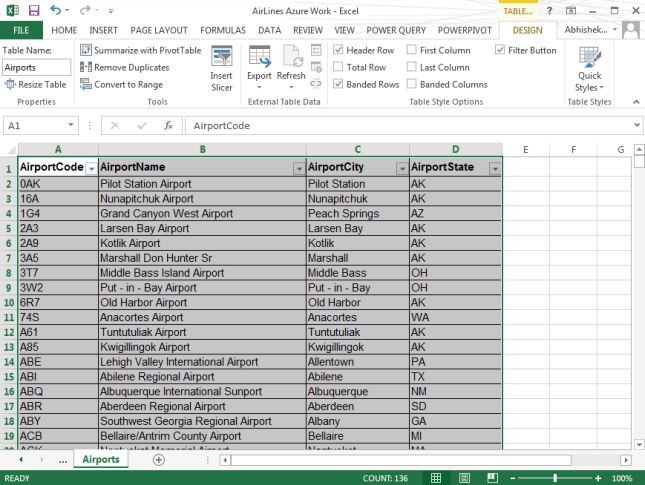Image resolution: width=645 pixels, height=485 pixels.
Task: Click the user account avatar icon
Action: coord(631,30)
